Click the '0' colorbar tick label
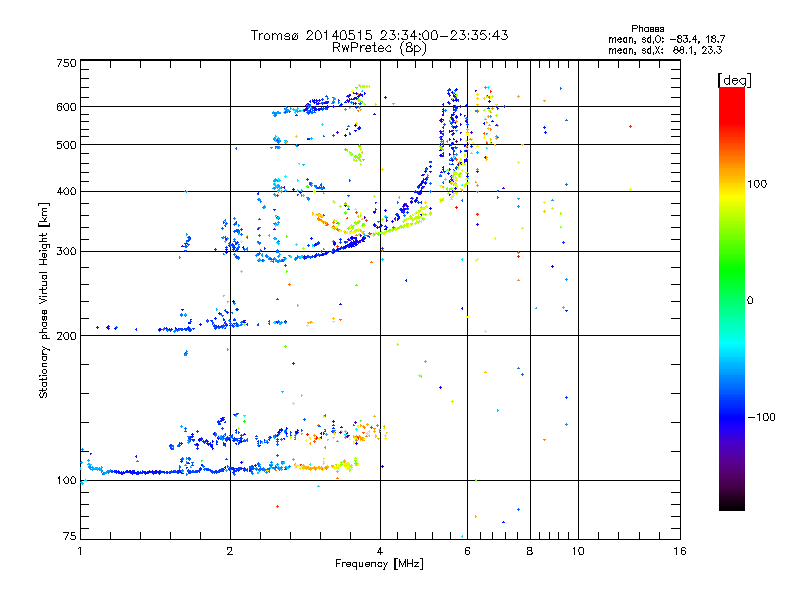The width and height of the screenshot is (800, 600). coord(750,301)
